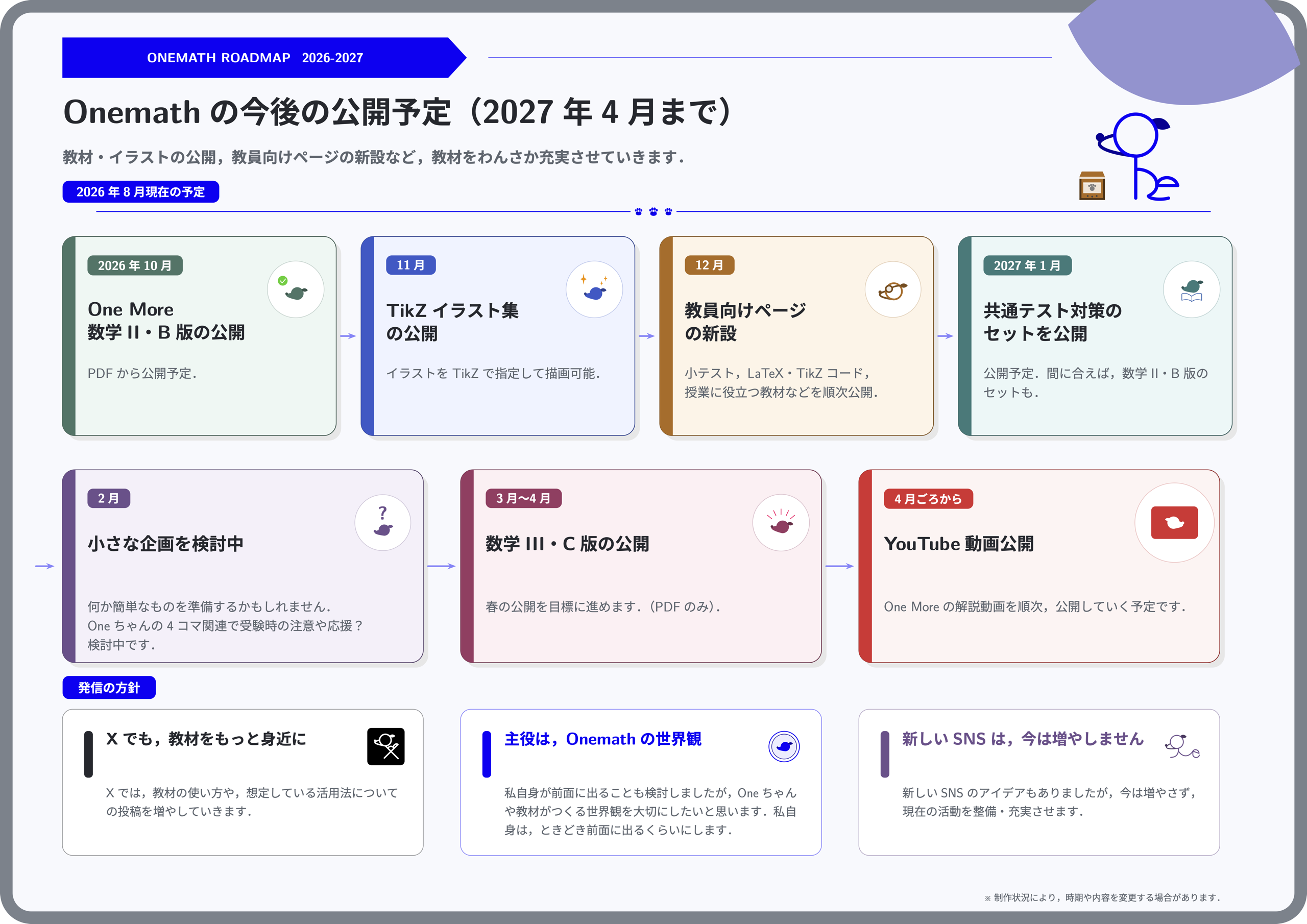Click the 教員向けページの新設 title

coord(745,322)
